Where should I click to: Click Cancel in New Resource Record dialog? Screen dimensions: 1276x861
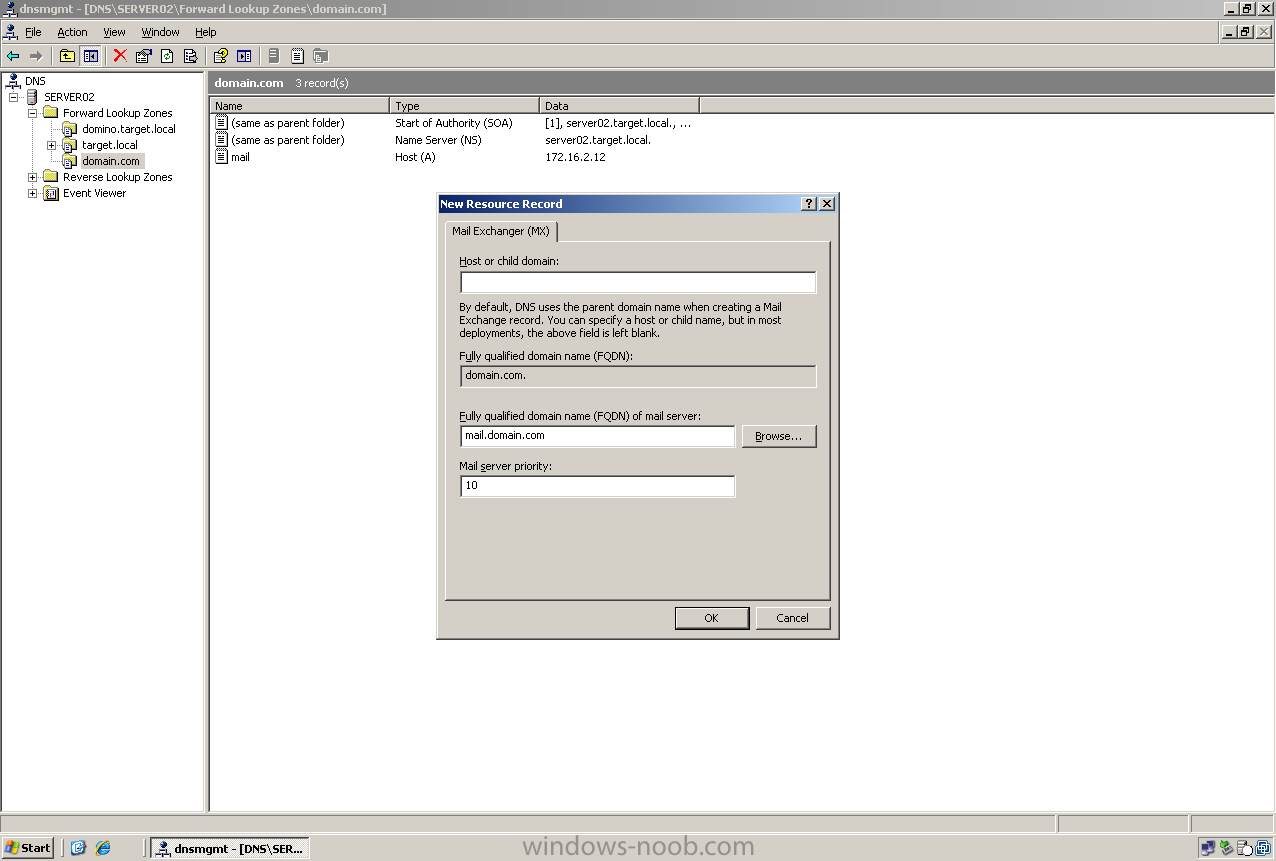(x=793, y=618)
